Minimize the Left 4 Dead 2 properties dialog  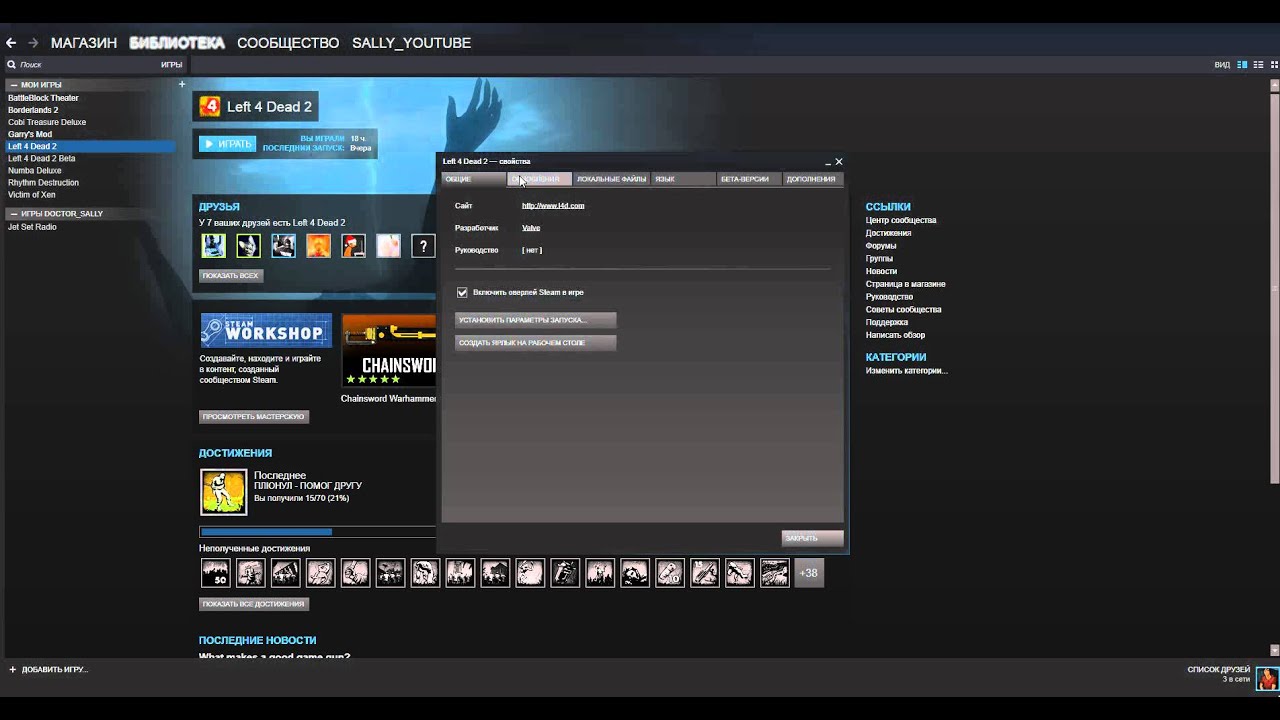(x=828, y=162)
